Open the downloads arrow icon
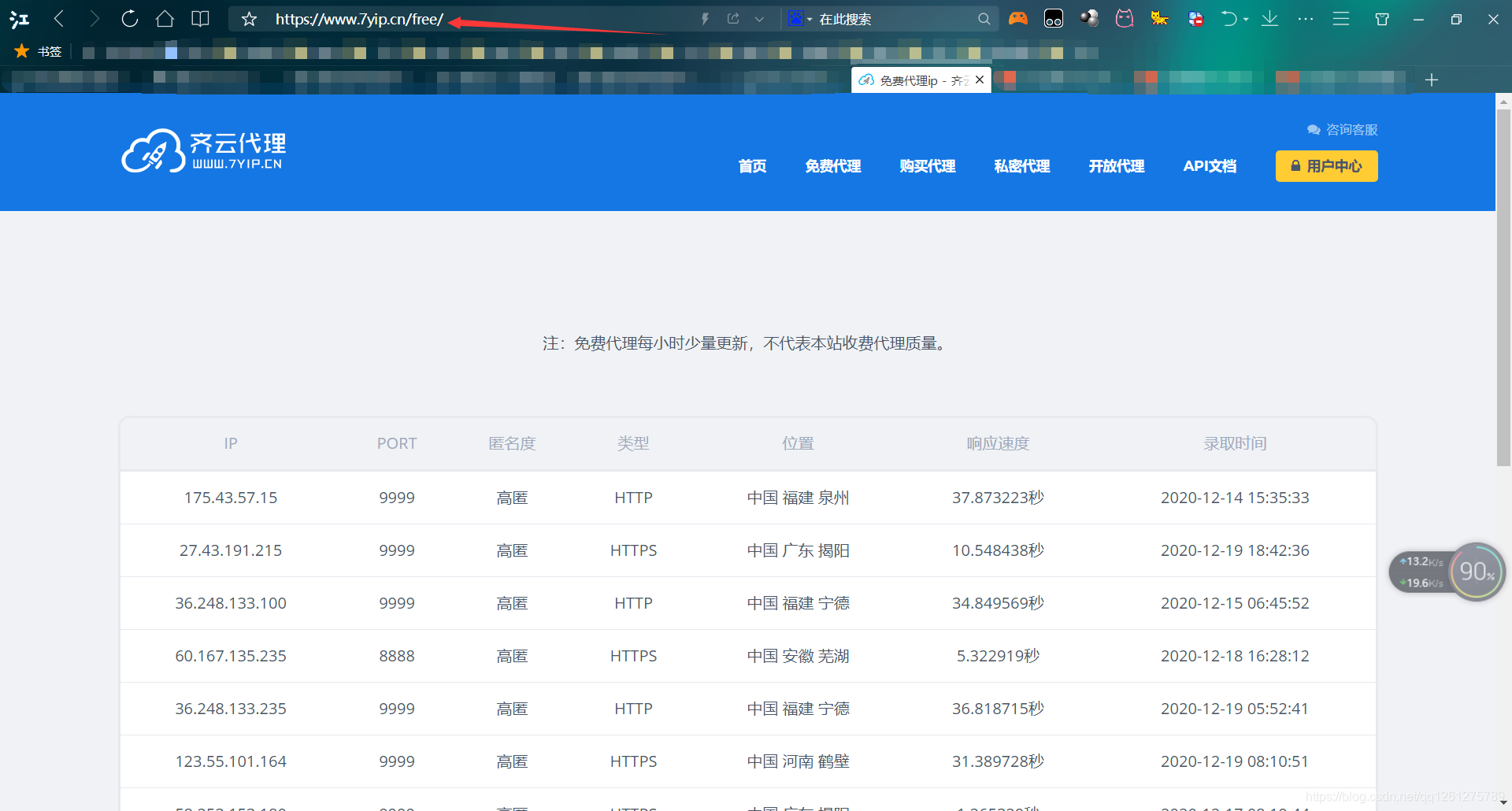This screenshot has width=1512, height=811. click(1269, 18)
